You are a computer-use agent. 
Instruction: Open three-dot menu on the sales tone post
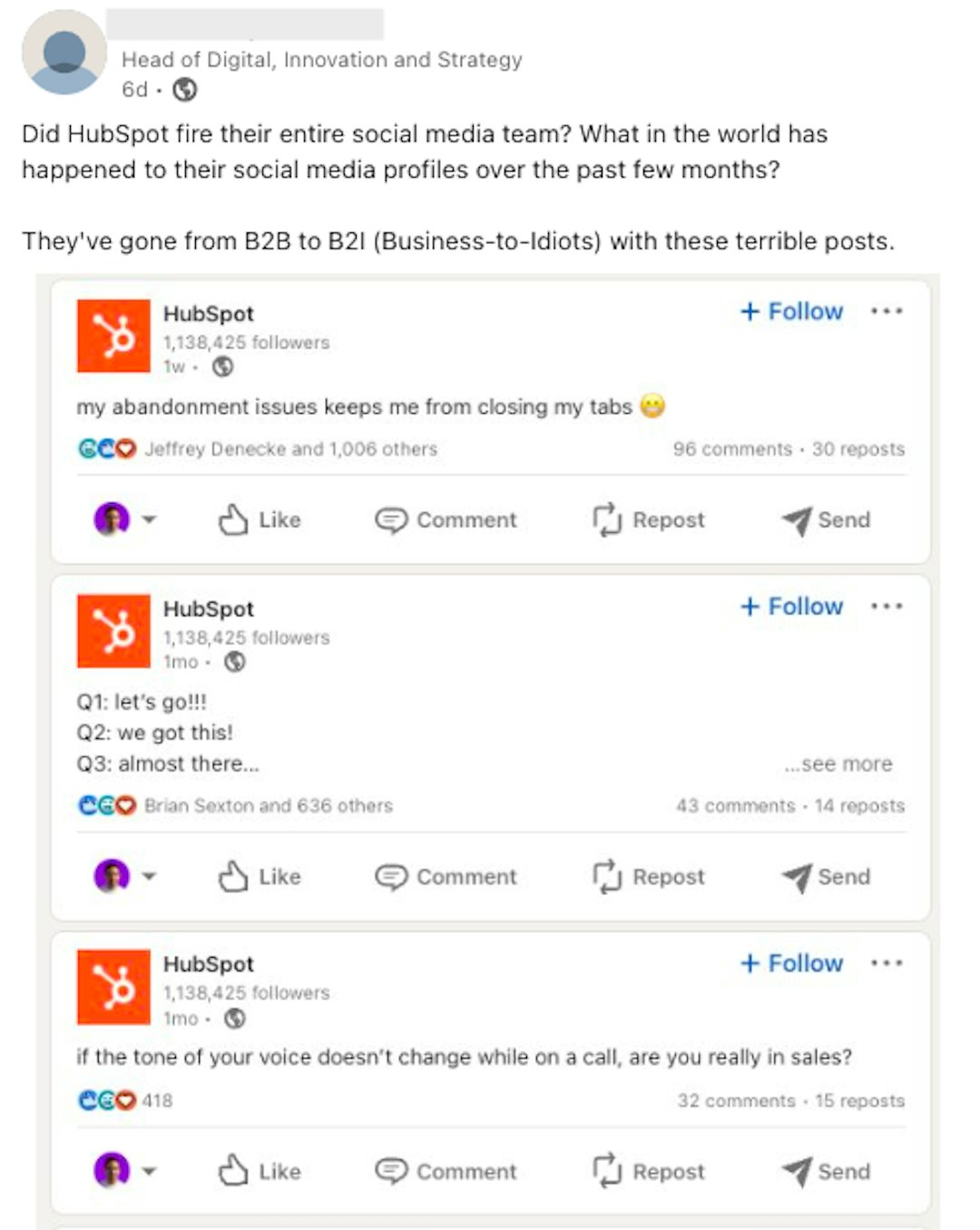[886, 963]
